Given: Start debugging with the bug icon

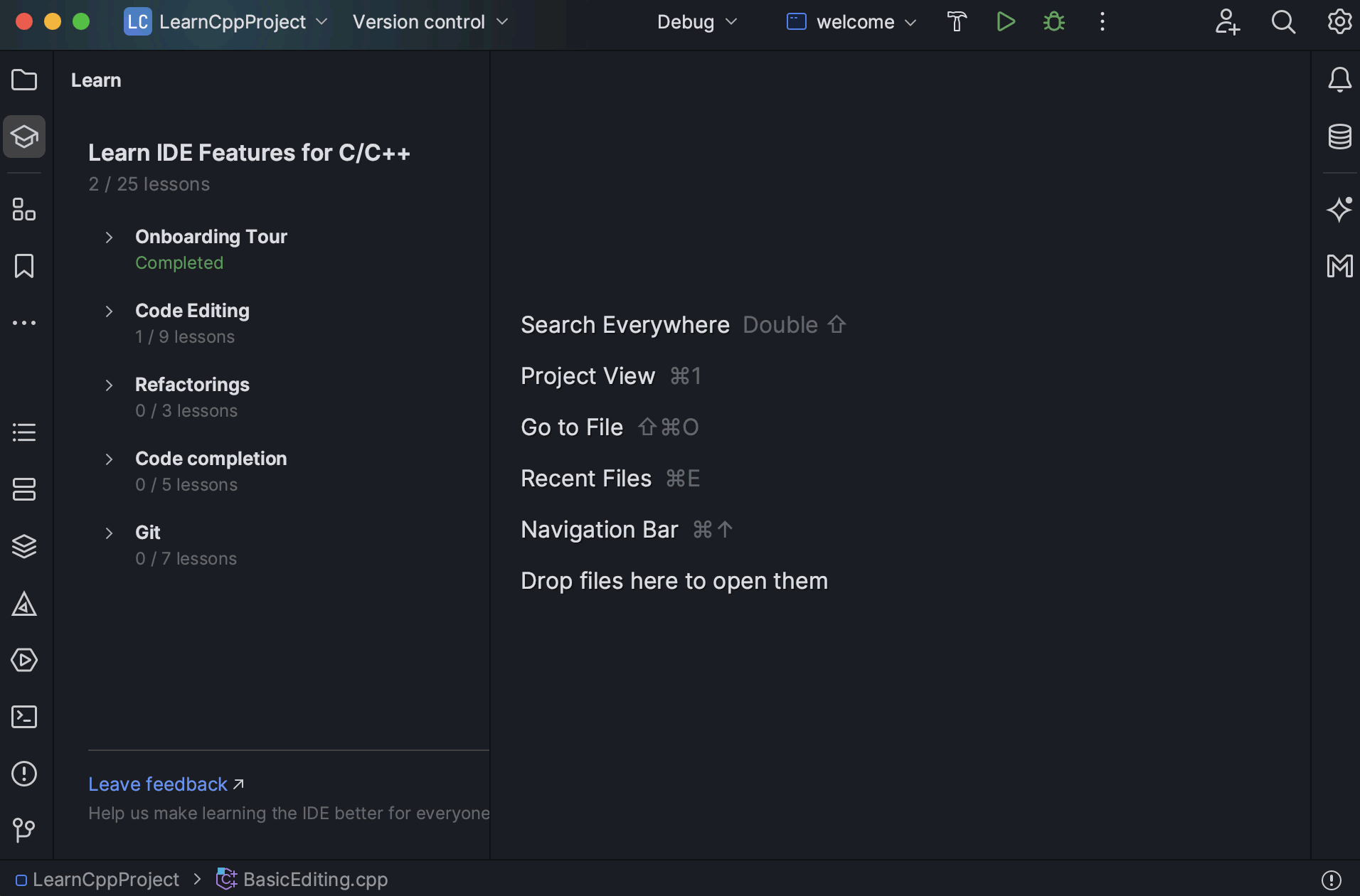Looking at the screenshot, I should coord(1053,21).
